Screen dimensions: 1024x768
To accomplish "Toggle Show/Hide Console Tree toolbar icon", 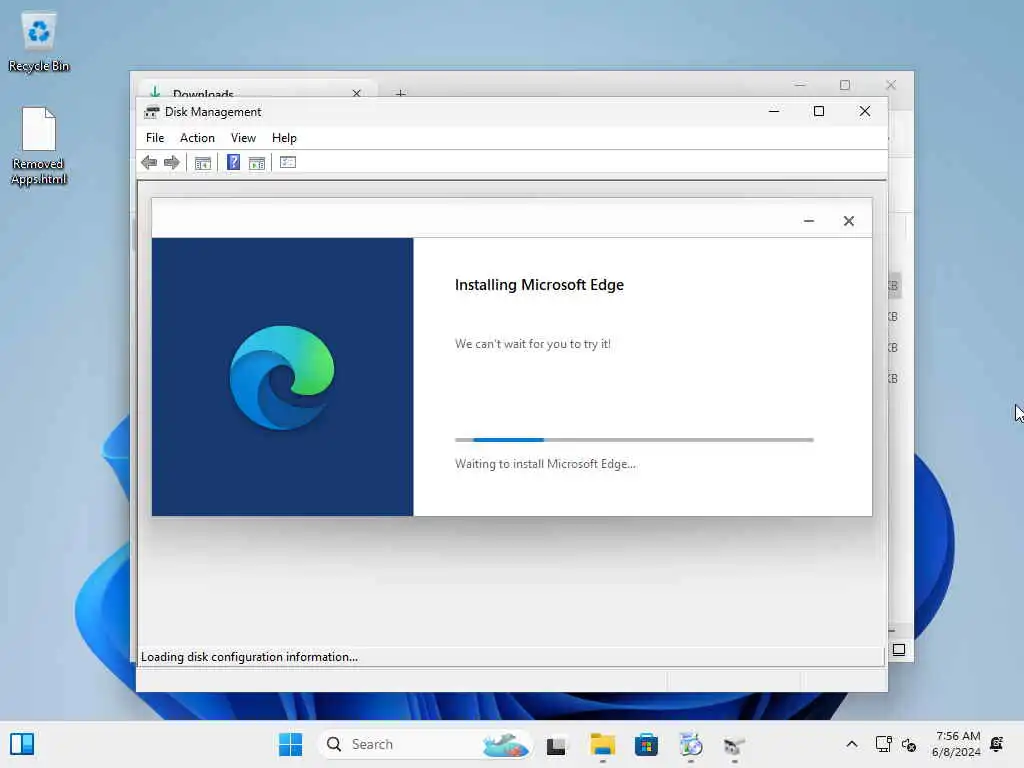I will tap(203, 163).
